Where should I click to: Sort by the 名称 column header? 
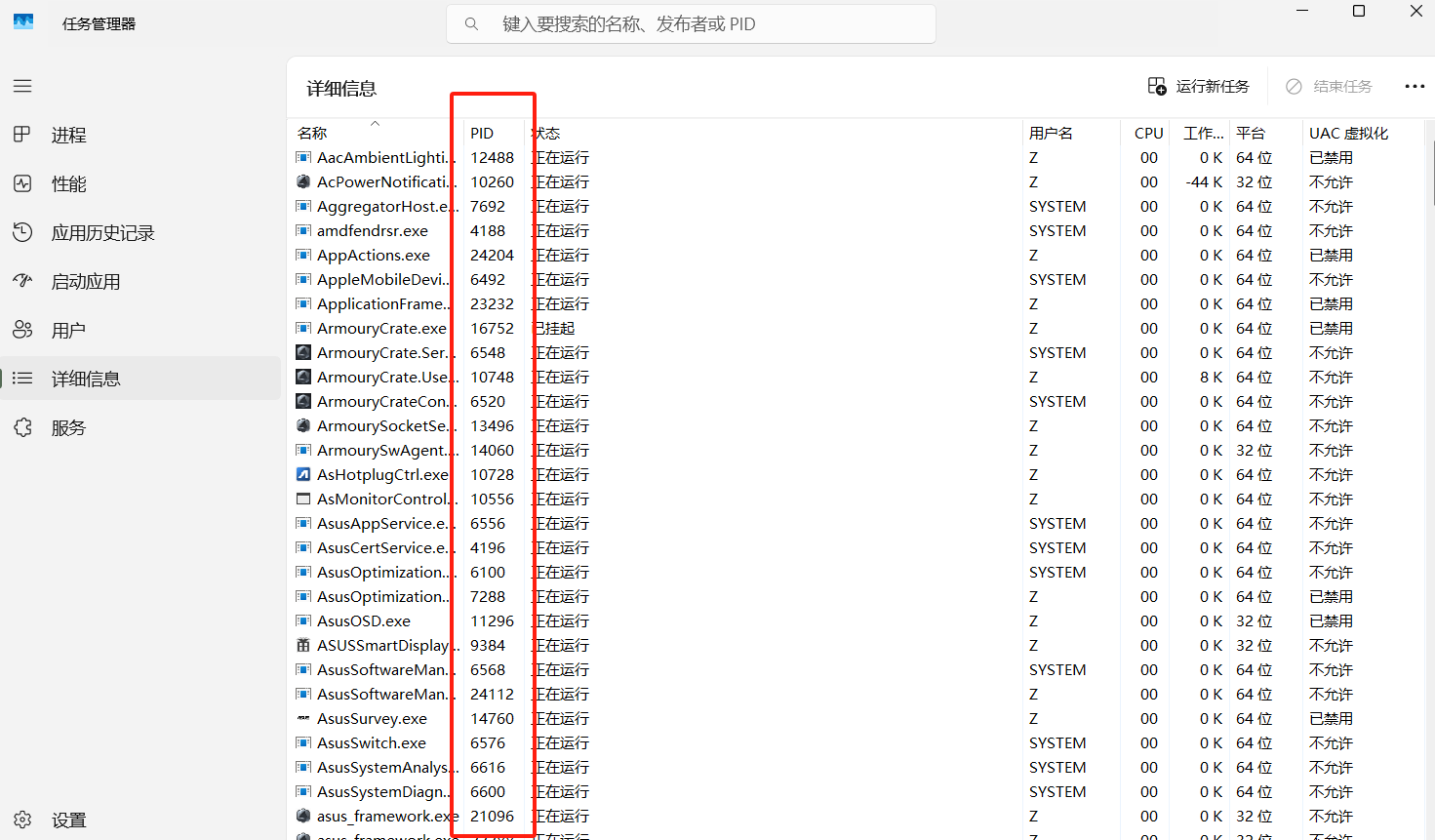pyautogui.click(x=312, y=133)
